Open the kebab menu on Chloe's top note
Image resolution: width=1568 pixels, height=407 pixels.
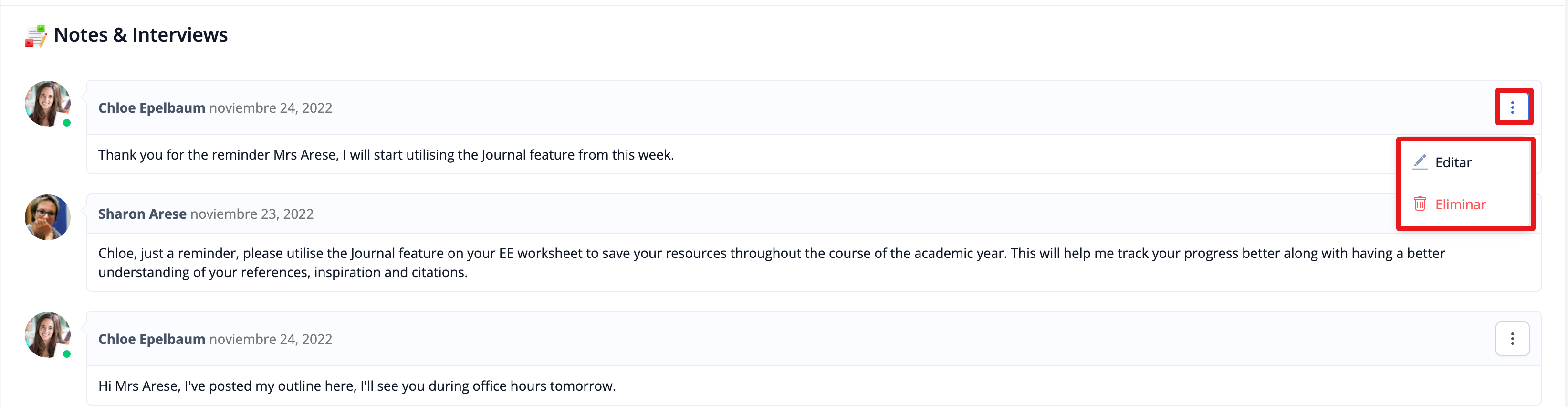pyautogui.click(x=1512, y=108)
